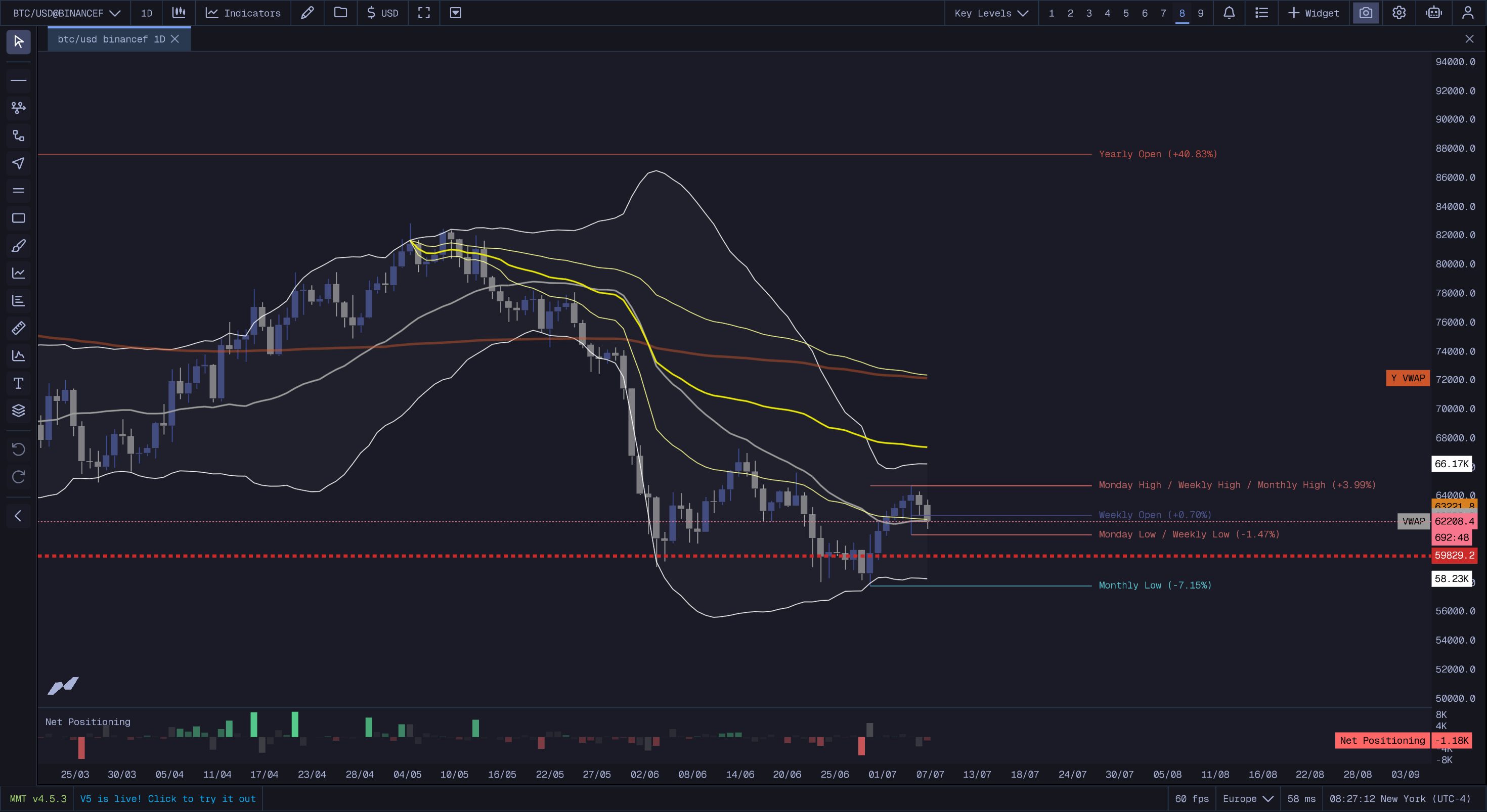The image size is (1487, 812).
Task: Open the BTC/USD@BINANCEF symbol dropdown
Action: coord(66,13)
